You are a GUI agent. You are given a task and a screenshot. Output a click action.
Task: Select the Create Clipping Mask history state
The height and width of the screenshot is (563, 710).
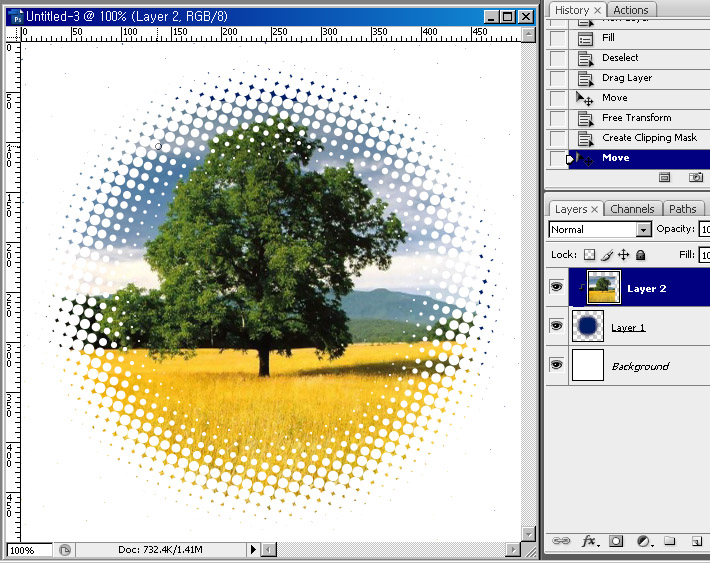click(x=639, y=138)
